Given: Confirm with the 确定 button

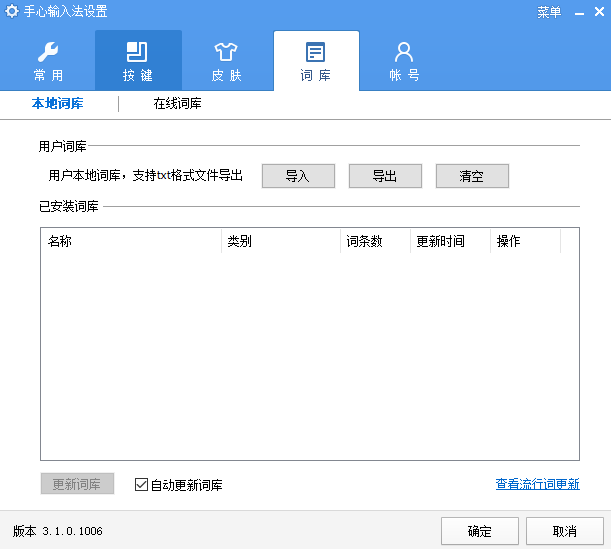Looking at the screenshot, I should (x=479, y=531).
